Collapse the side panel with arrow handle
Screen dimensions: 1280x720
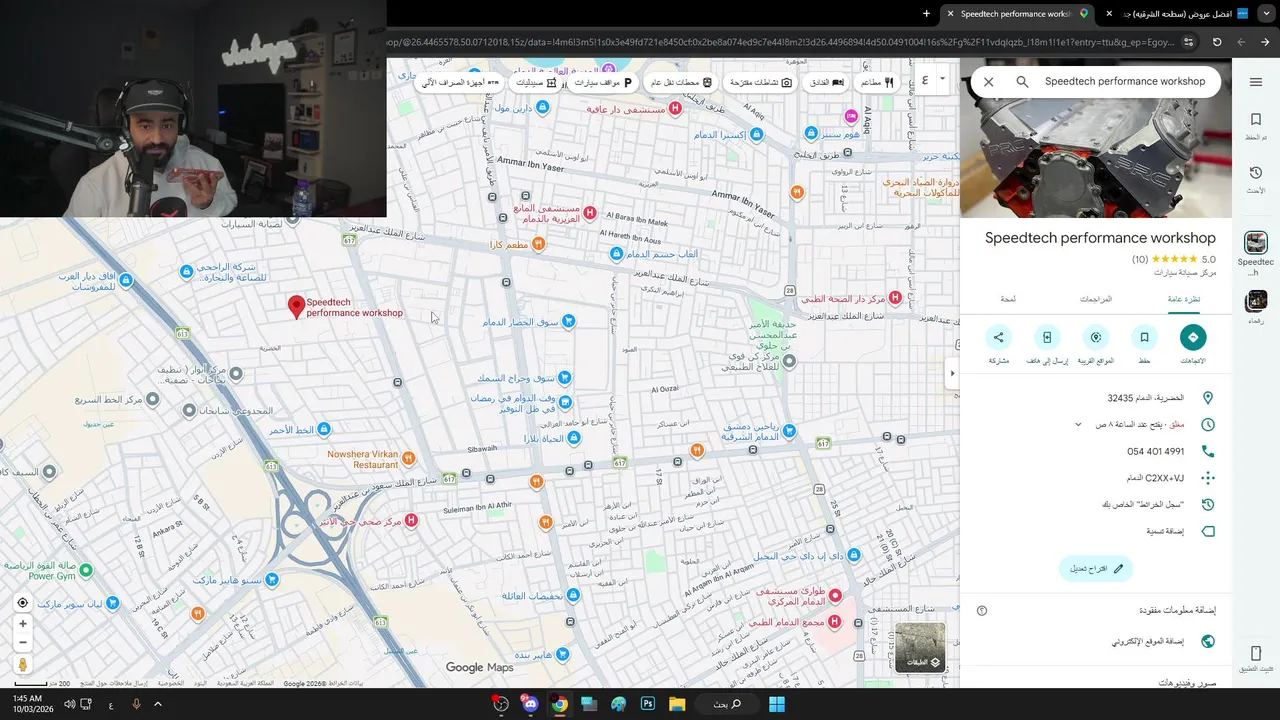pos(952,373)
